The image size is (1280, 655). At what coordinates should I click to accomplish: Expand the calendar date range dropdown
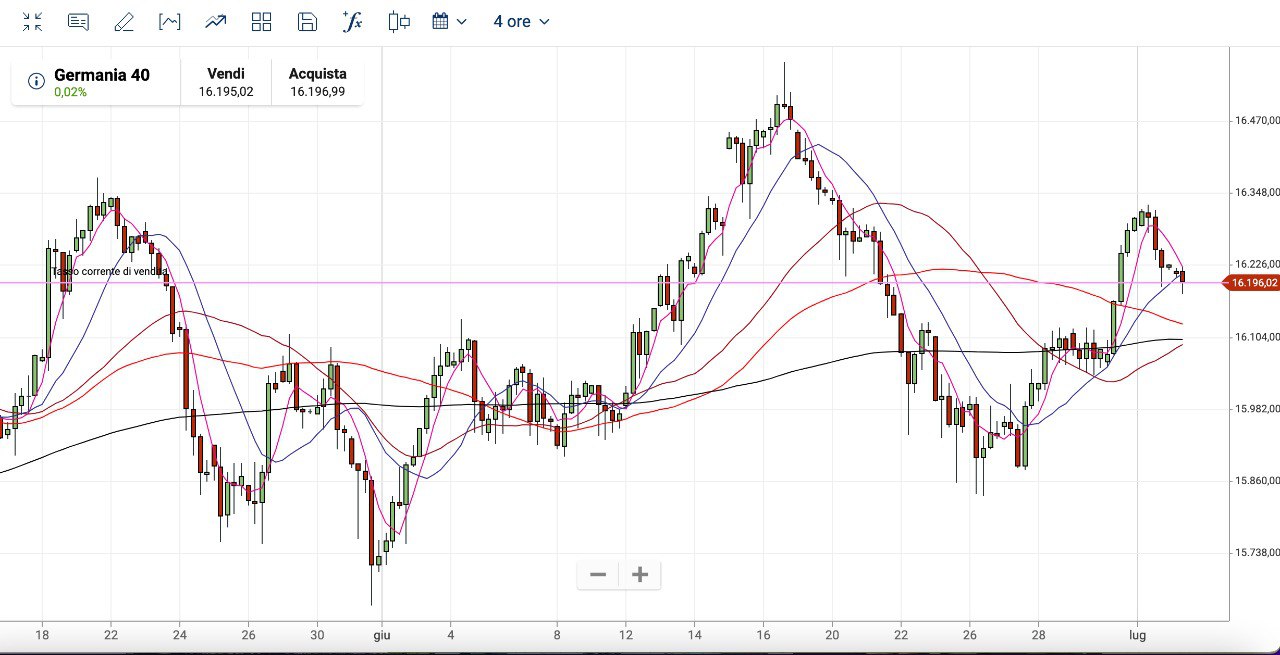449,22
